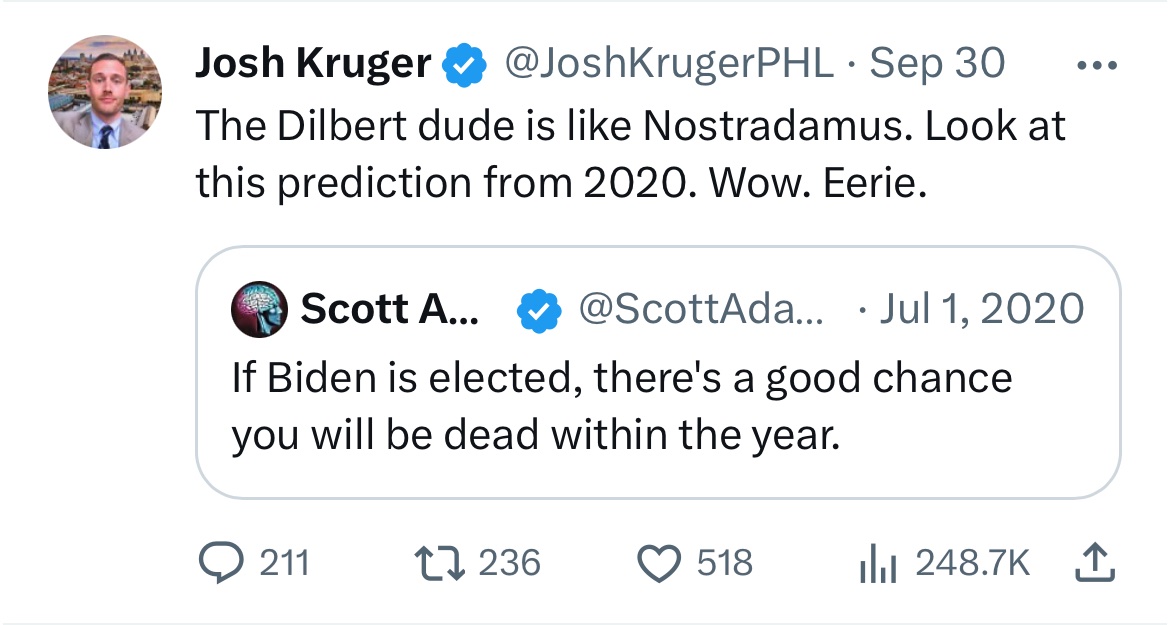Click Josh Kruger's blue verified badge
The image size is (1170, 625).
[x=464, y=65]
